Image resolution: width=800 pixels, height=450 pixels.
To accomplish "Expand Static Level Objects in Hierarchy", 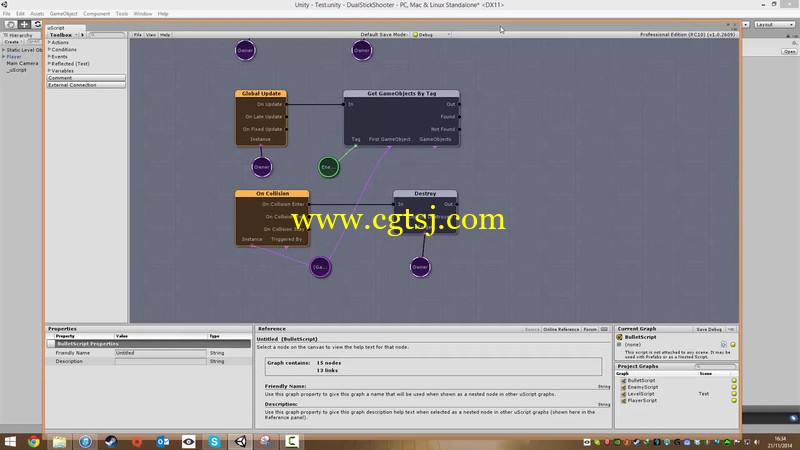I will (x=4, y=50).
